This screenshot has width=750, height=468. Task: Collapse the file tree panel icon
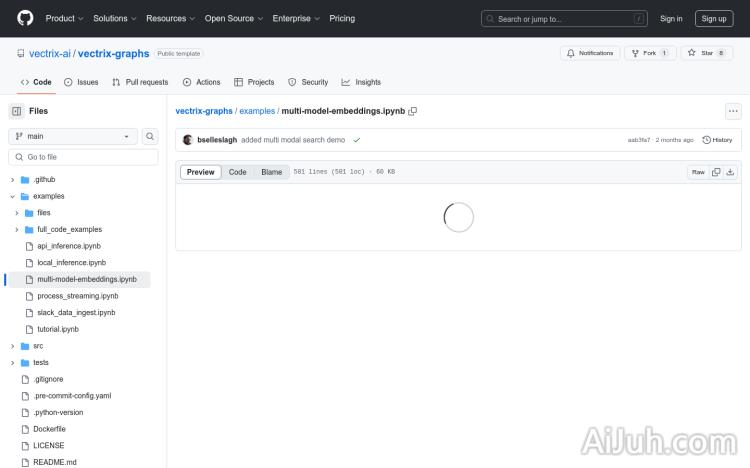pyautogui.click(x=17, y=111)
